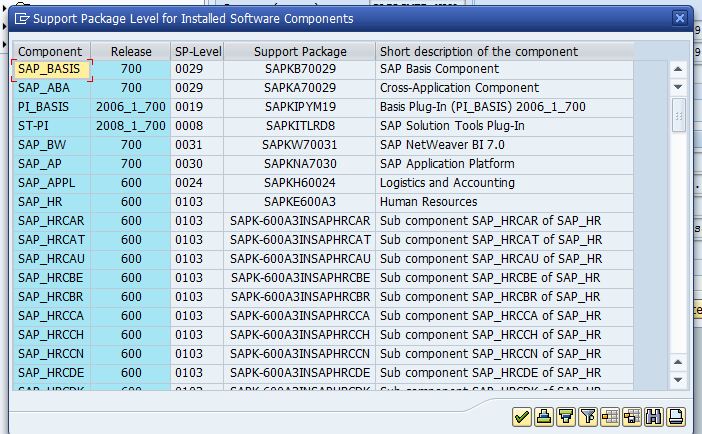Select the Release column header

point(131,52)
